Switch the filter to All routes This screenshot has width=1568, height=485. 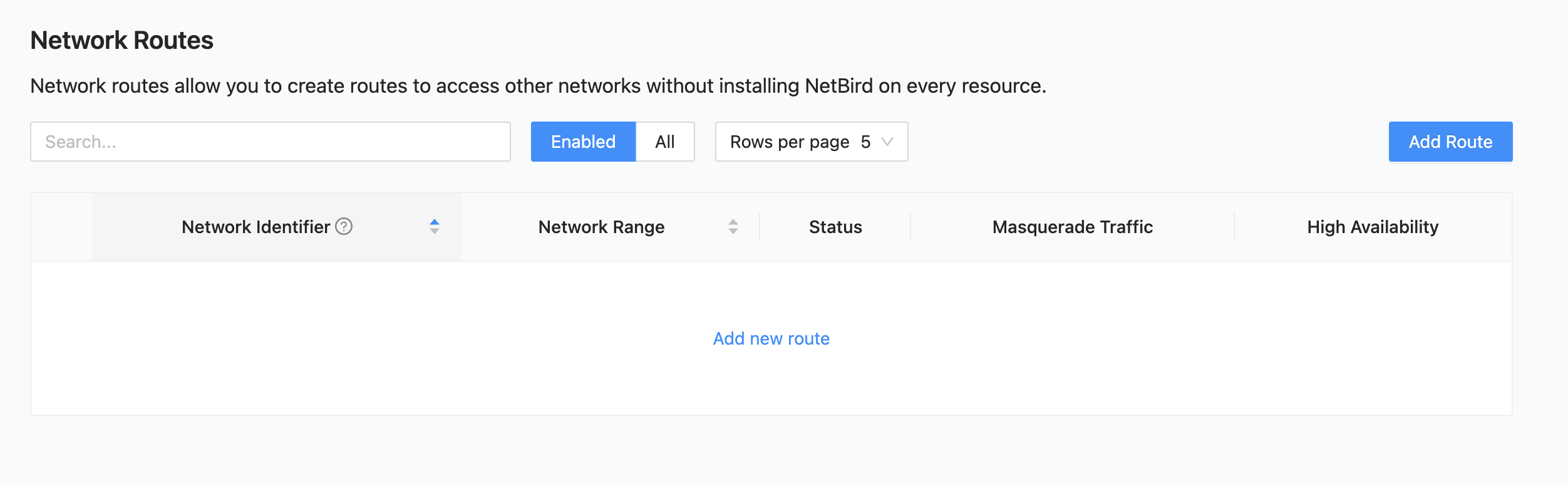point(665,142)
